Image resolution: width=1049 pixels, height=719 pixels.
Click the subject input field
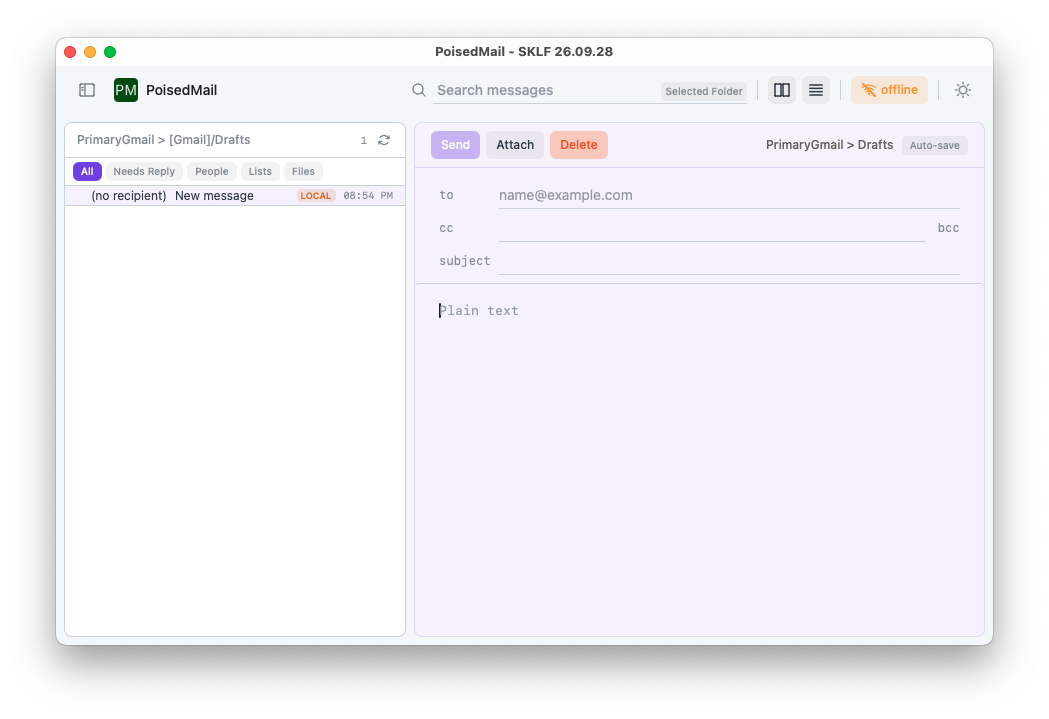click(729, 261)
